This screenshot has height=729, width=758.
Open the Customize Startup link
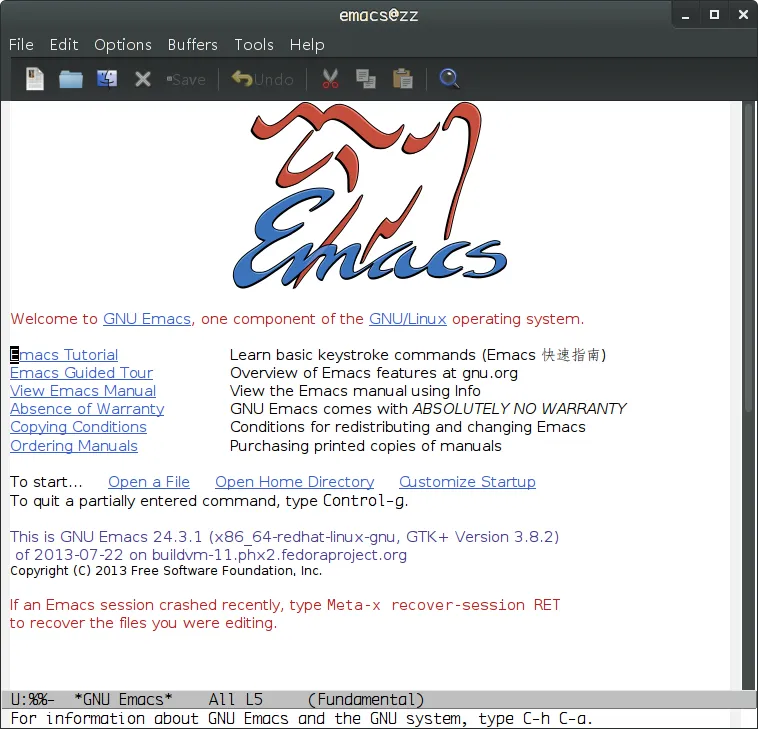[x=467, y=482]
